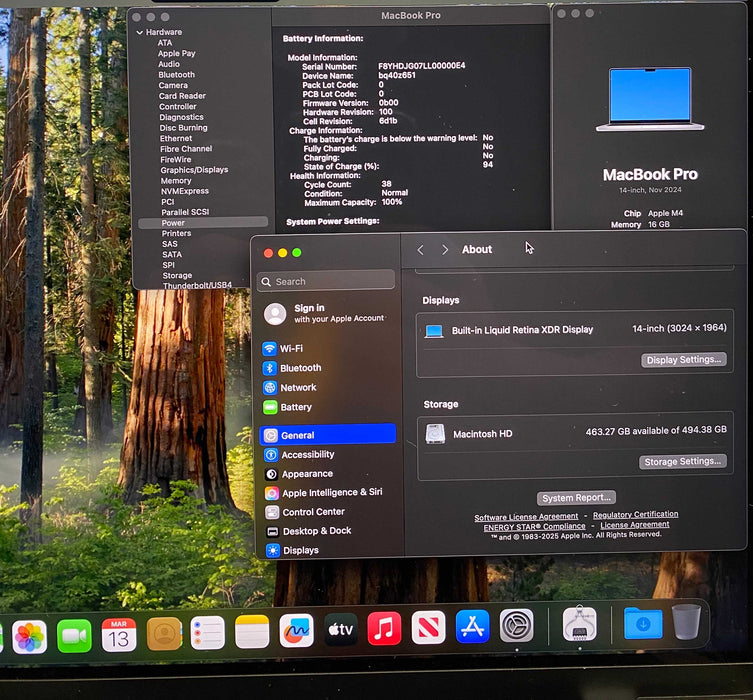The width and height of the screenshot is (753, 700).
Task: Launch FaceTime from the Dock
Action: (x=74, y=636)
